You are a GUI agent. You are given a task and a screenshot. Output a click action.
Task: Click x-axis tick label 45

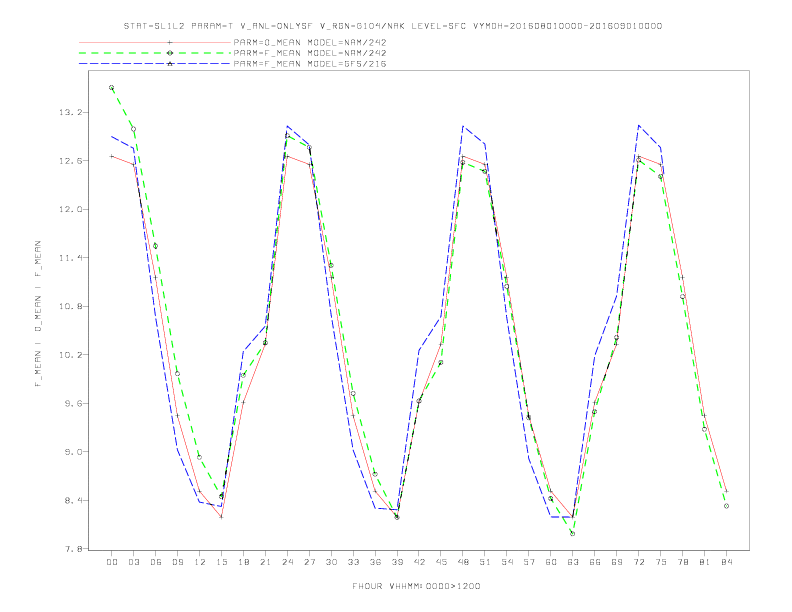[x=441, y=562]
